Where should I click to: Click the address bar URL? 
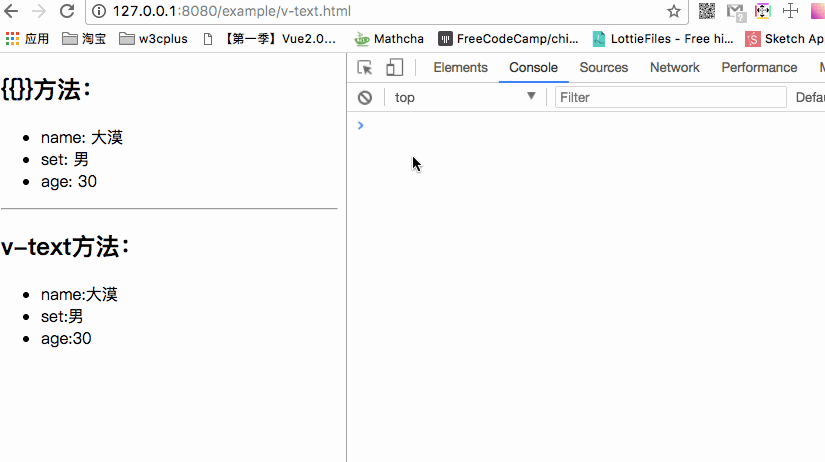click(232, 11)
